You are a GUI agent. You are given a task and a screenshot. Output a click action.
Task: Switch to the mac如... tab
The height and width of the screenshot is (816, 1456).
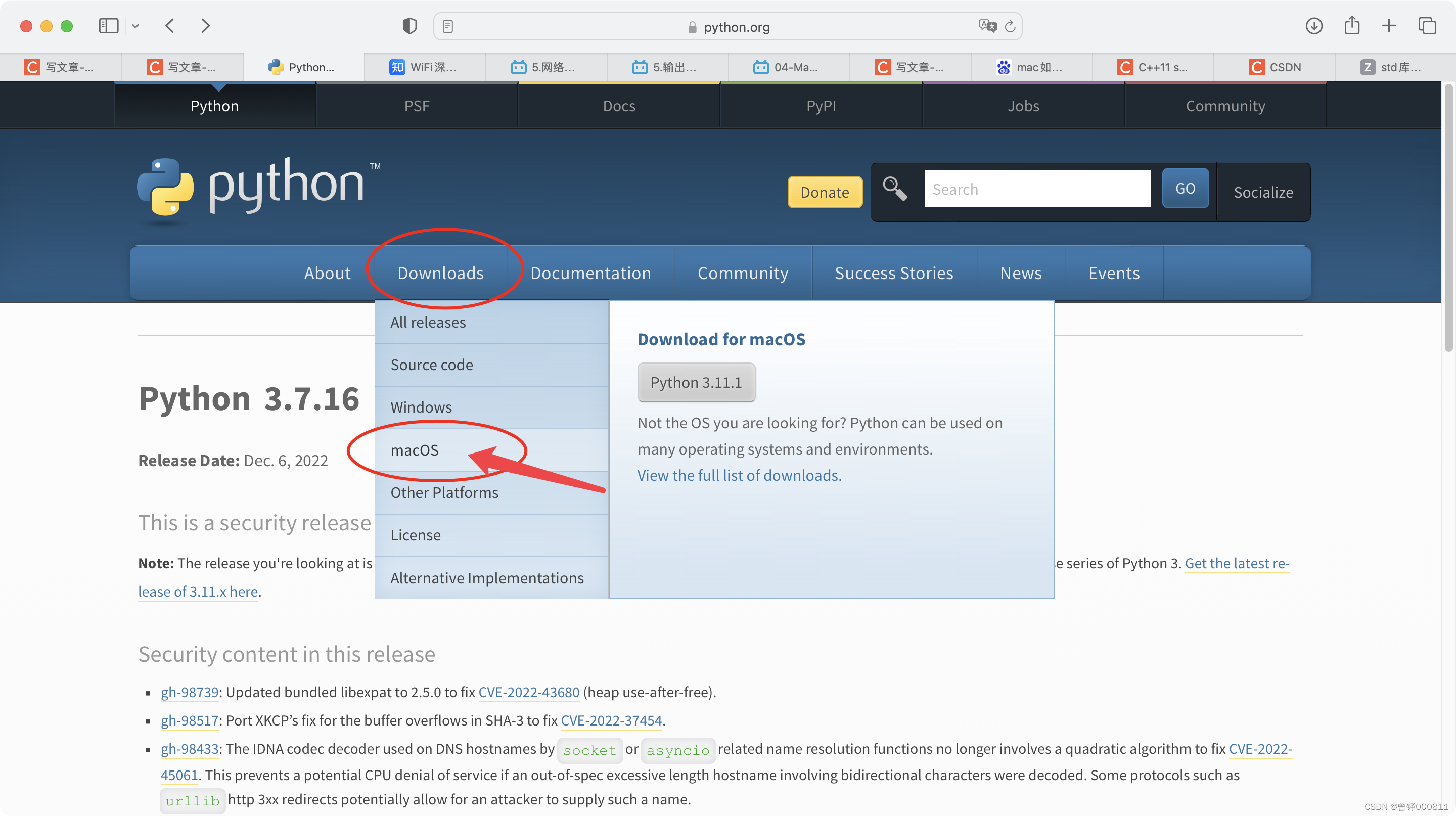click(x=1031, y=67)
